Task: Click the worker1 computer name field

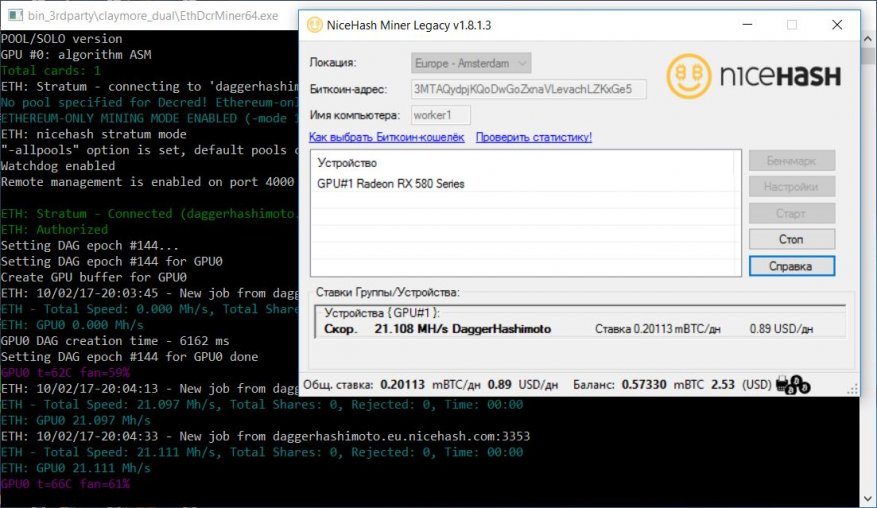Action: (441, 115)
